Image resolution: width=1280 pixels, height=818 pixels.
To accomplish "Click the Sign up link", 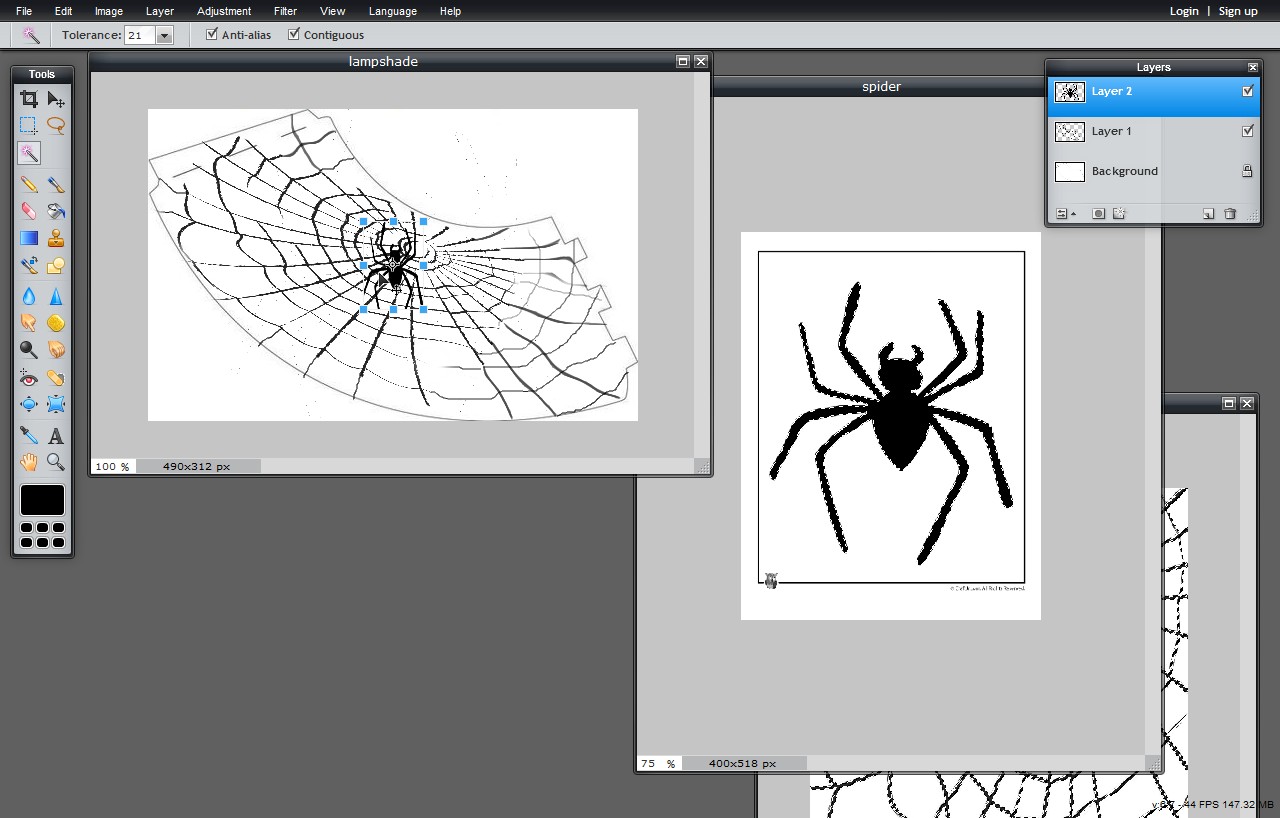I will coord(1238,11).
